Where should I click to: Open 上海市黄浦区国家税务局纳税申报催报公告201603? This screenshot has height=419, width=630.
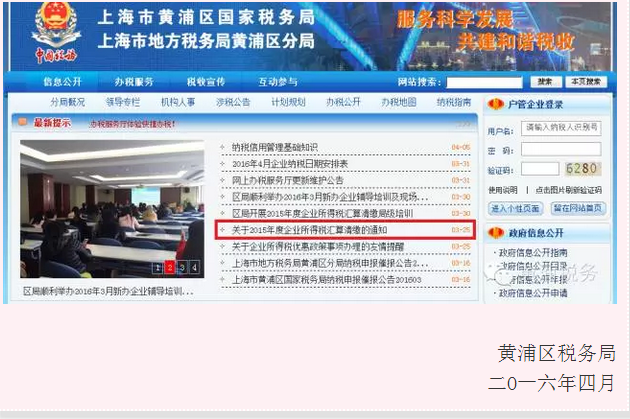327,280
